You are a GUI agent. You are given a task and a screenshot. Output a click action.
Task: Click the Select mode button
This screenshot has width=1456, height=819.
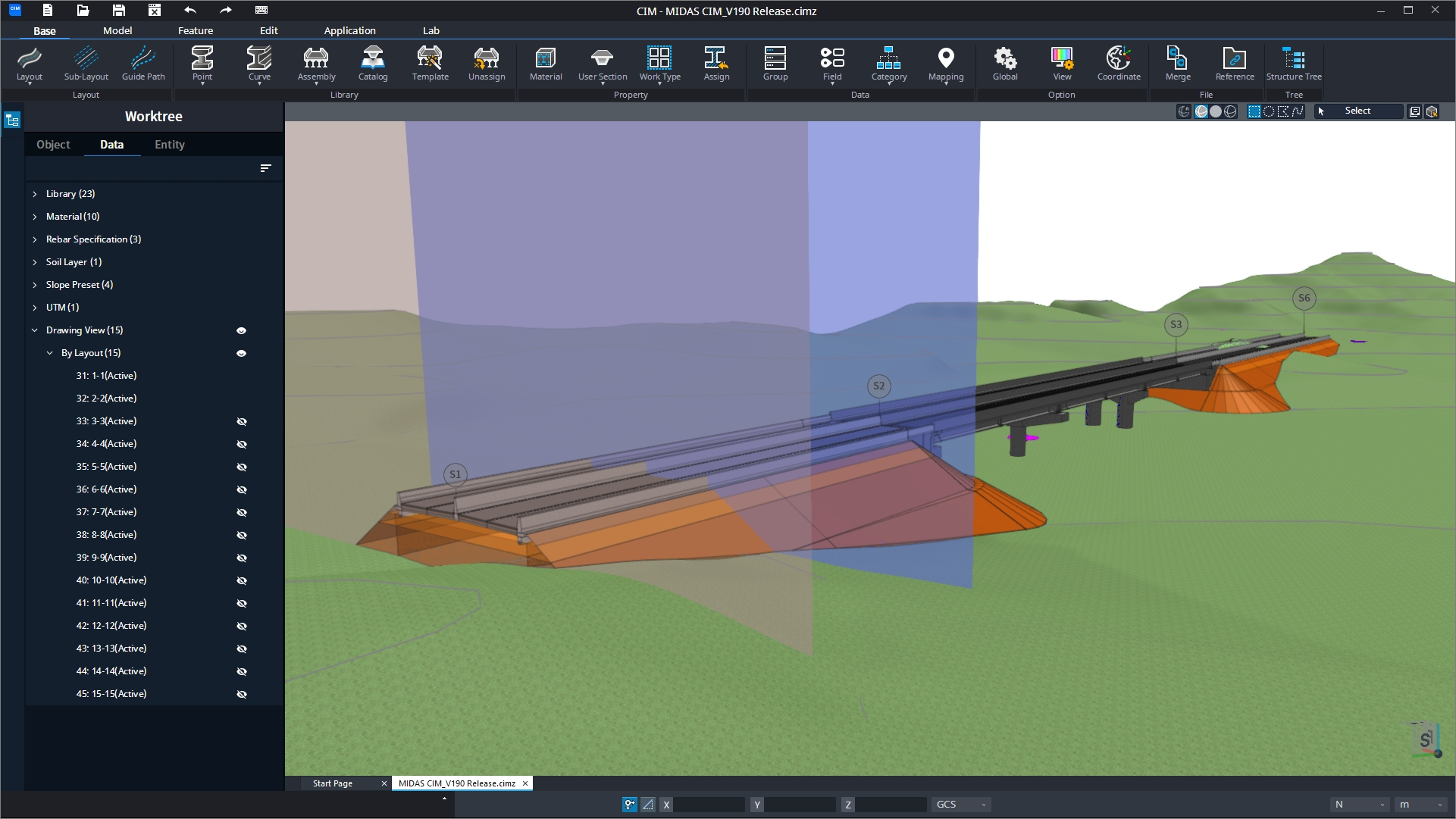pyautogui.click(x=1357, y=111)
